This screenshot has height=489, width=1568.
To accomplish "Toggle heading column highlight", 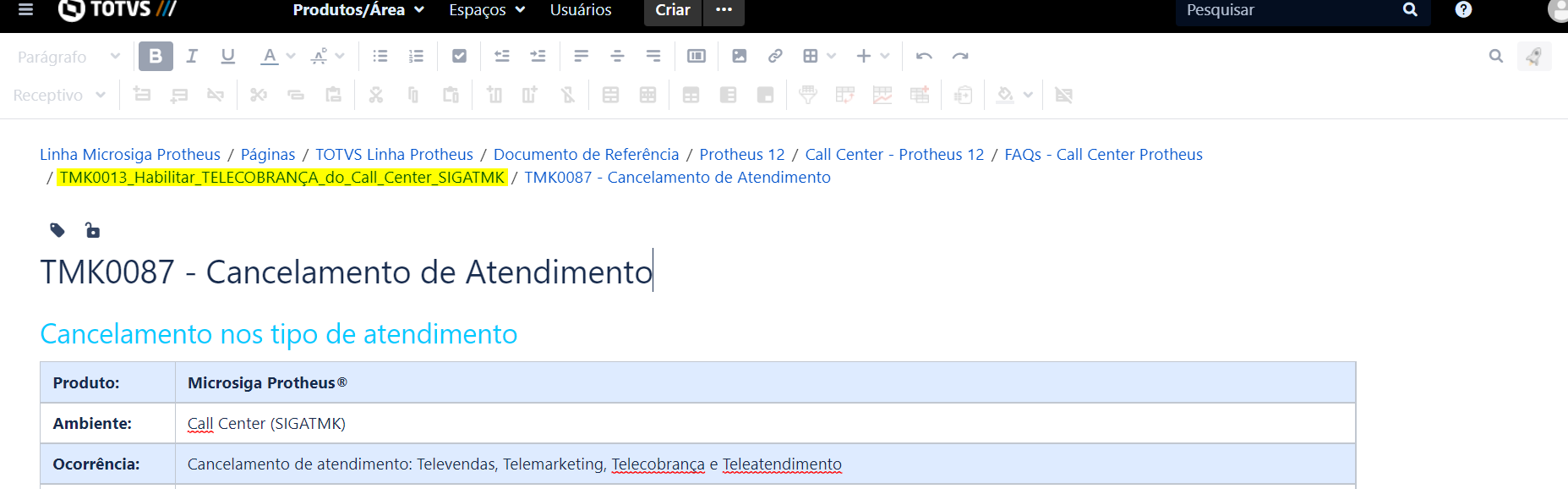I will [x=728, y=95].
